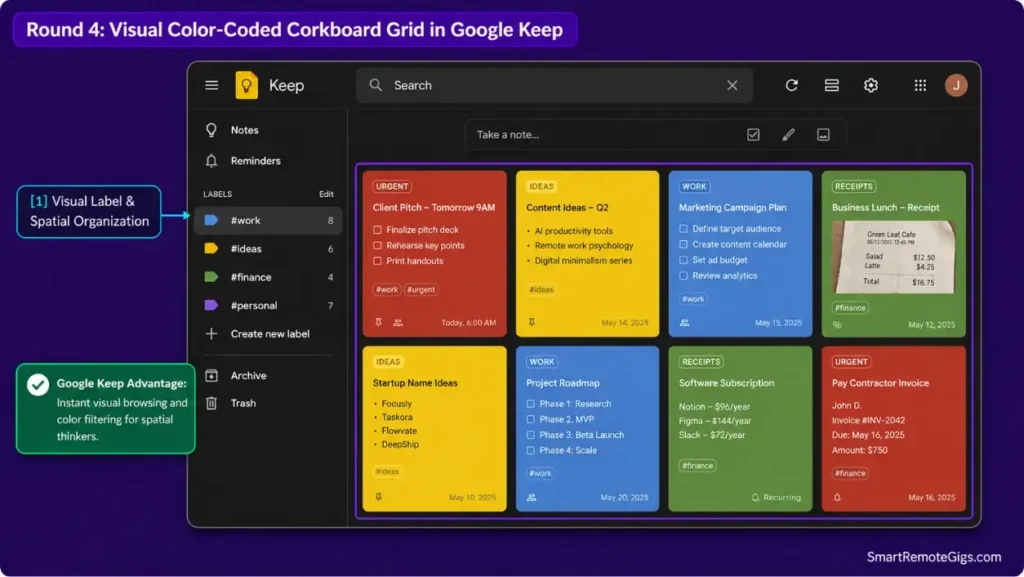This screenshot has width=1024, height=577.
Task: Link icon on Business Lunch receipt note
Action: tap(837, 324)
